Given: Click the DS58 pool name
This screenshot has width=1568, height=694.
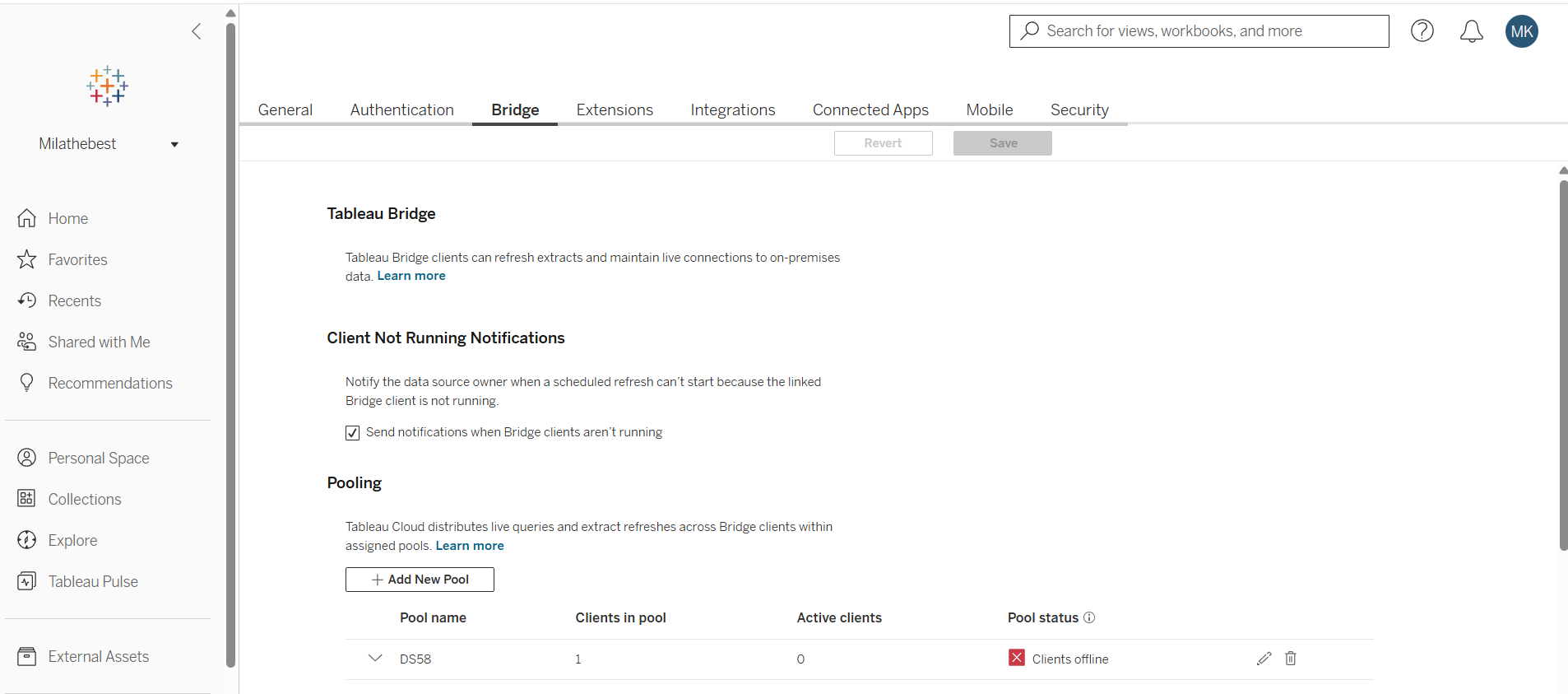Looking at the screenshot, I should point(415,659).
